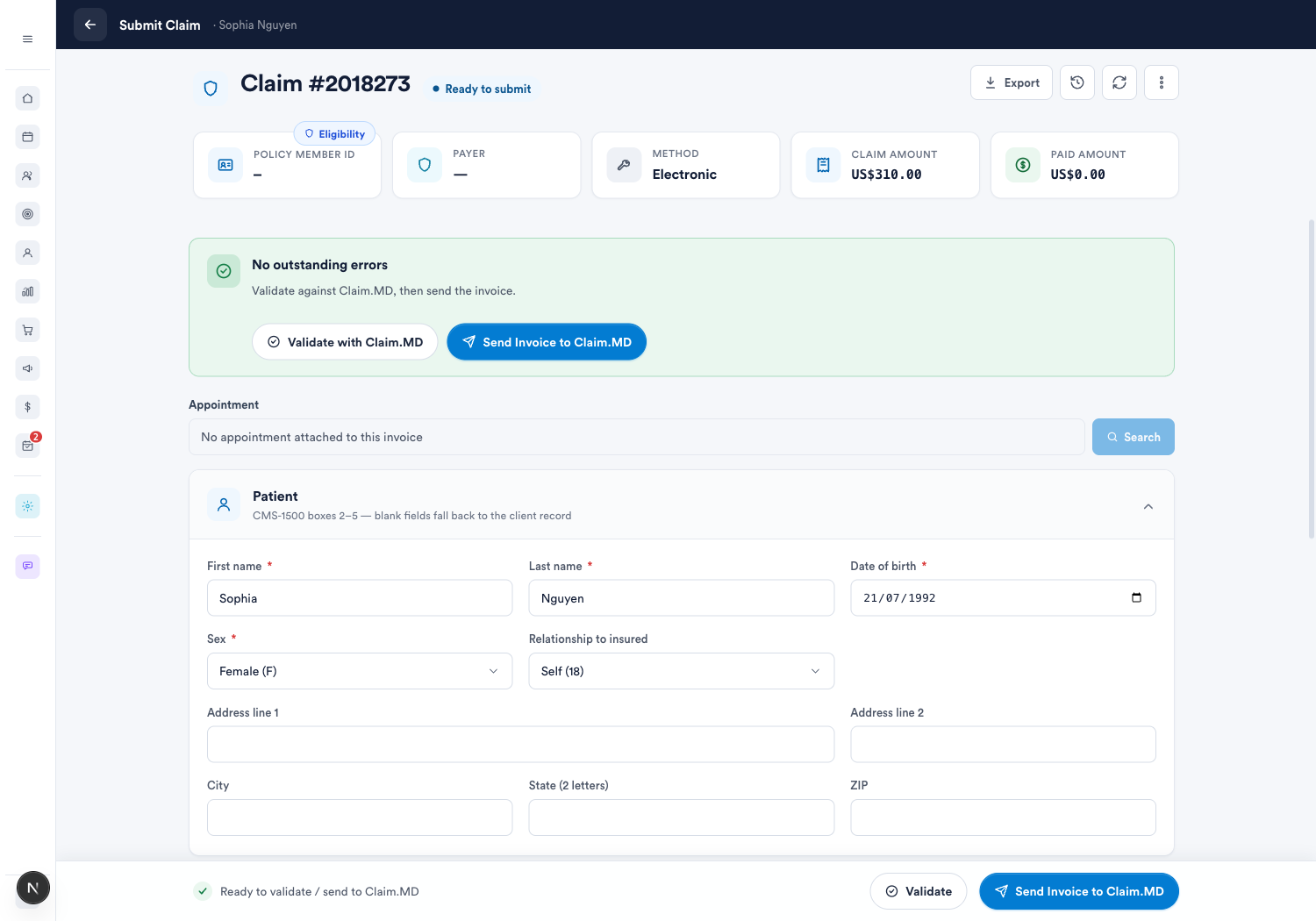Click the US$0.00 paid amount value

pyautogui.click(x=1077, y=175)
